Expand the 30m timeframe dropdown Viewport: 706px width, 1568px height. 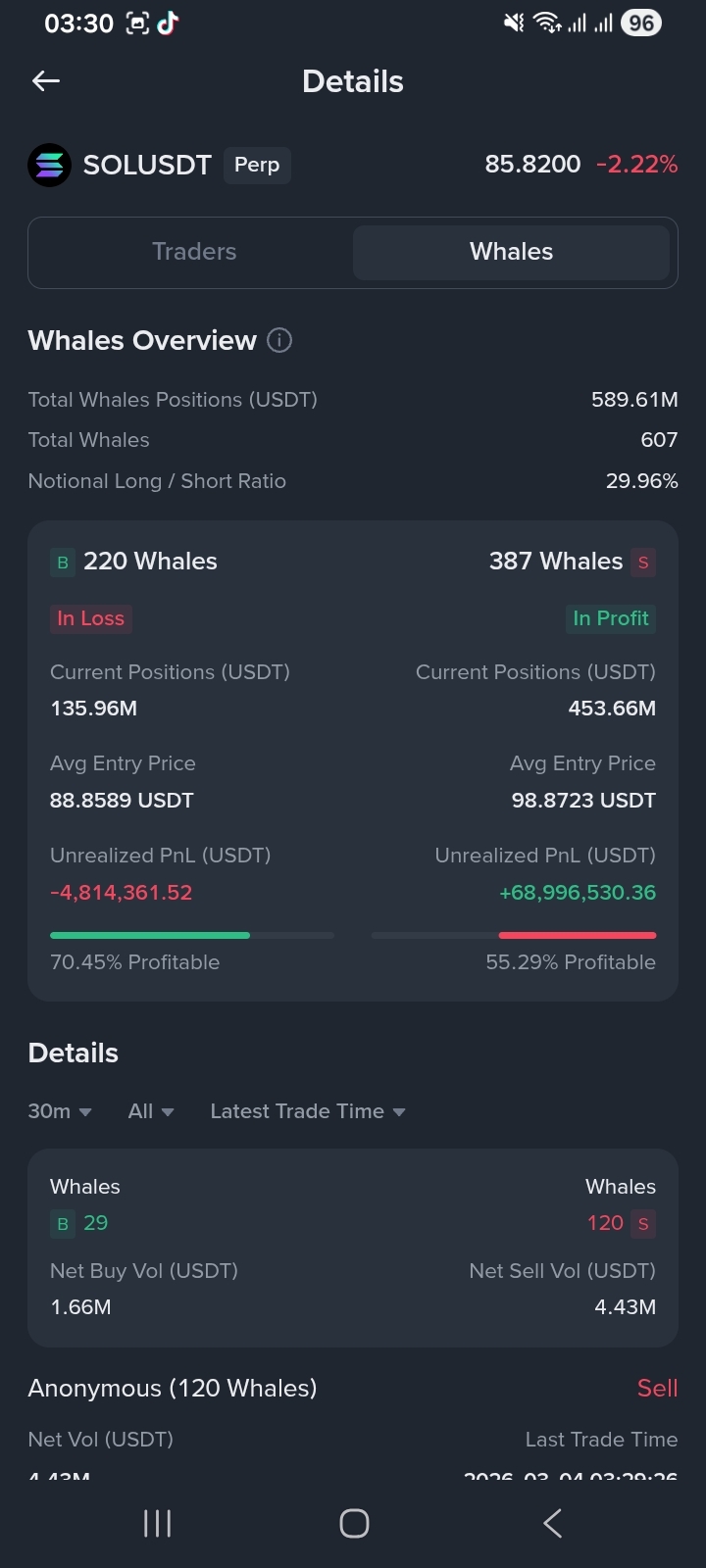[60, 1111]
